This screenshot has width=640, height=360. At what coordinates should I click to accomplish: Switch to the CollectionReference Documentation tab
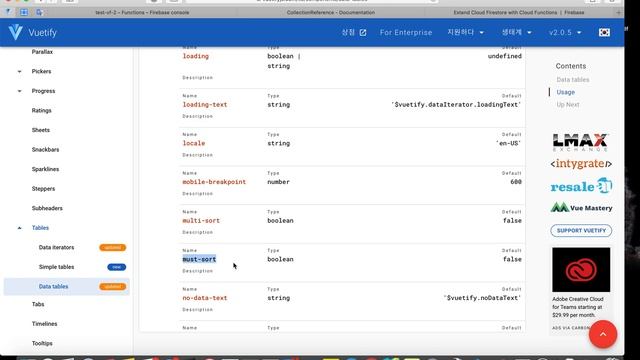(331, 13)
